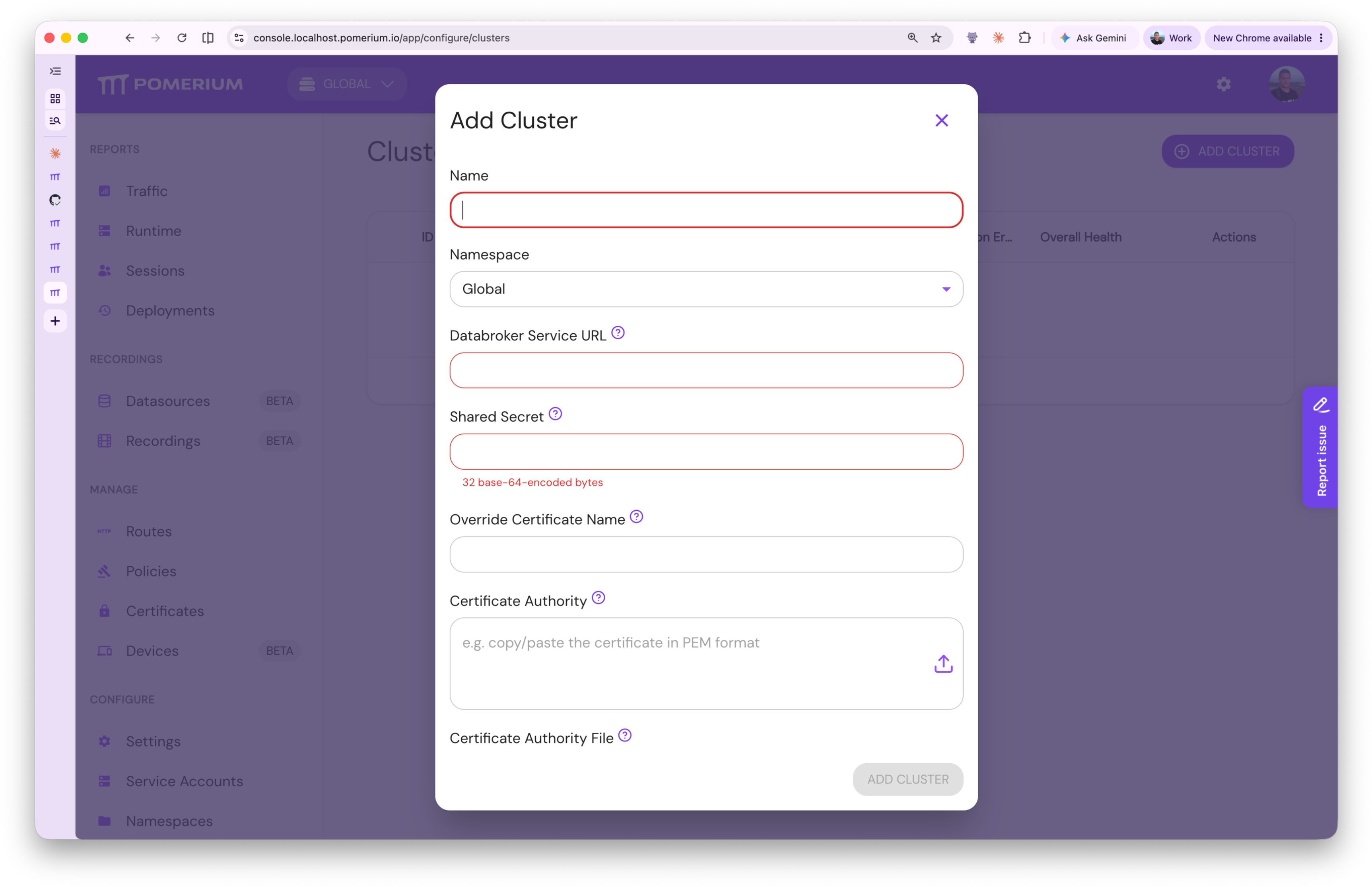Show help for Databroker Service URL
1372x887 pixels.
pos(618,333)
